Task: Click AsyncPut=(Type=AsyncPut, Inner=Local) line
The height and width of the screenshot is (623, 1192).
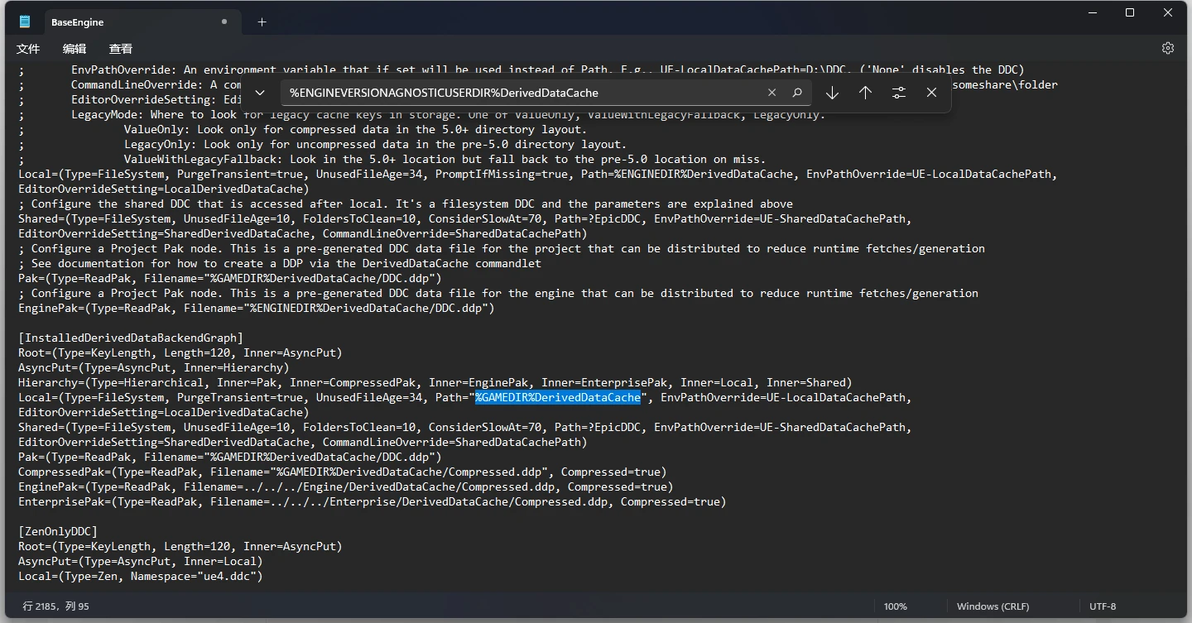Action: pos(141,561)
